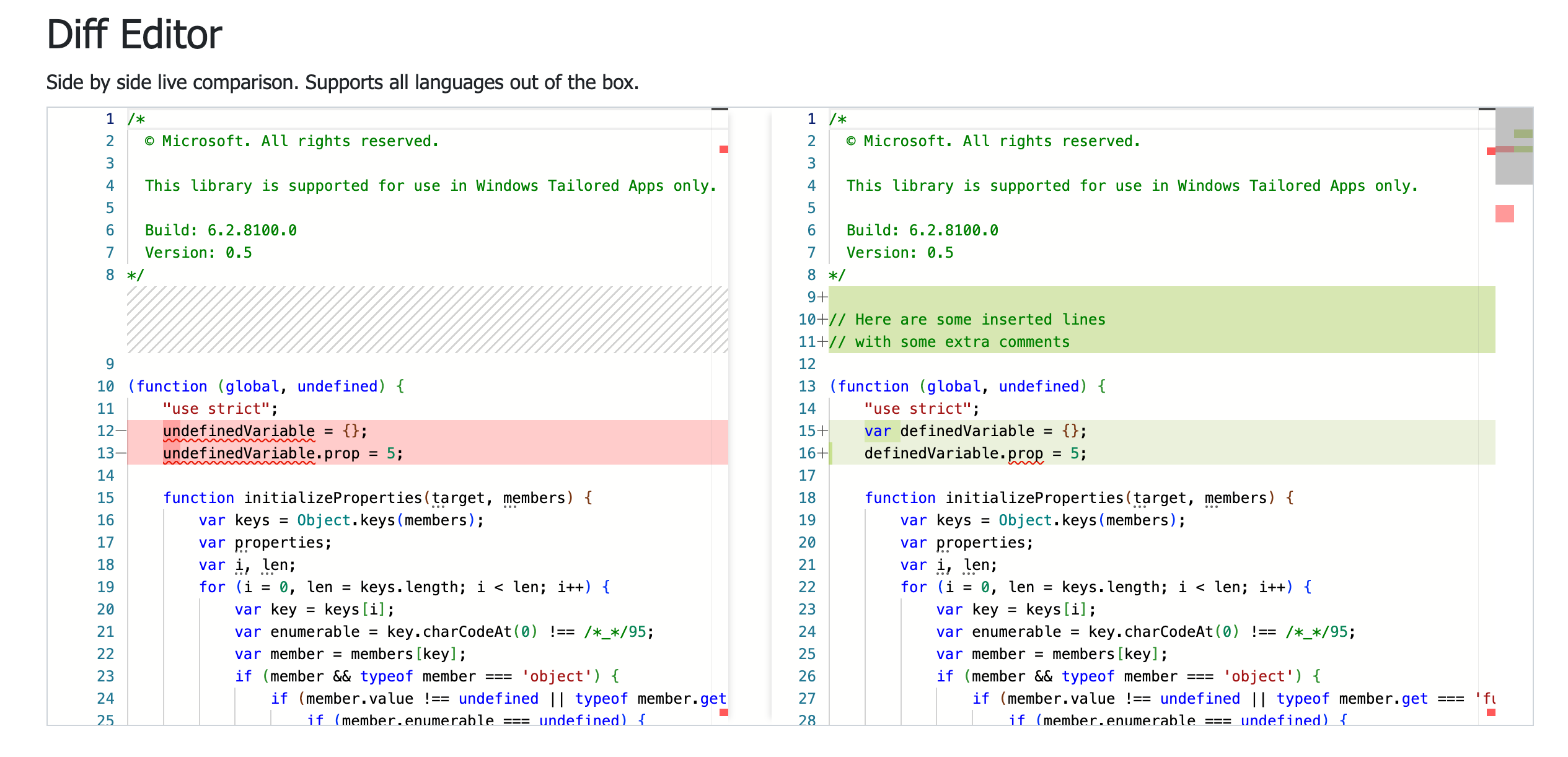
Task: Click the "// with some extra comments" comment
Action: (x=949, y=341)
